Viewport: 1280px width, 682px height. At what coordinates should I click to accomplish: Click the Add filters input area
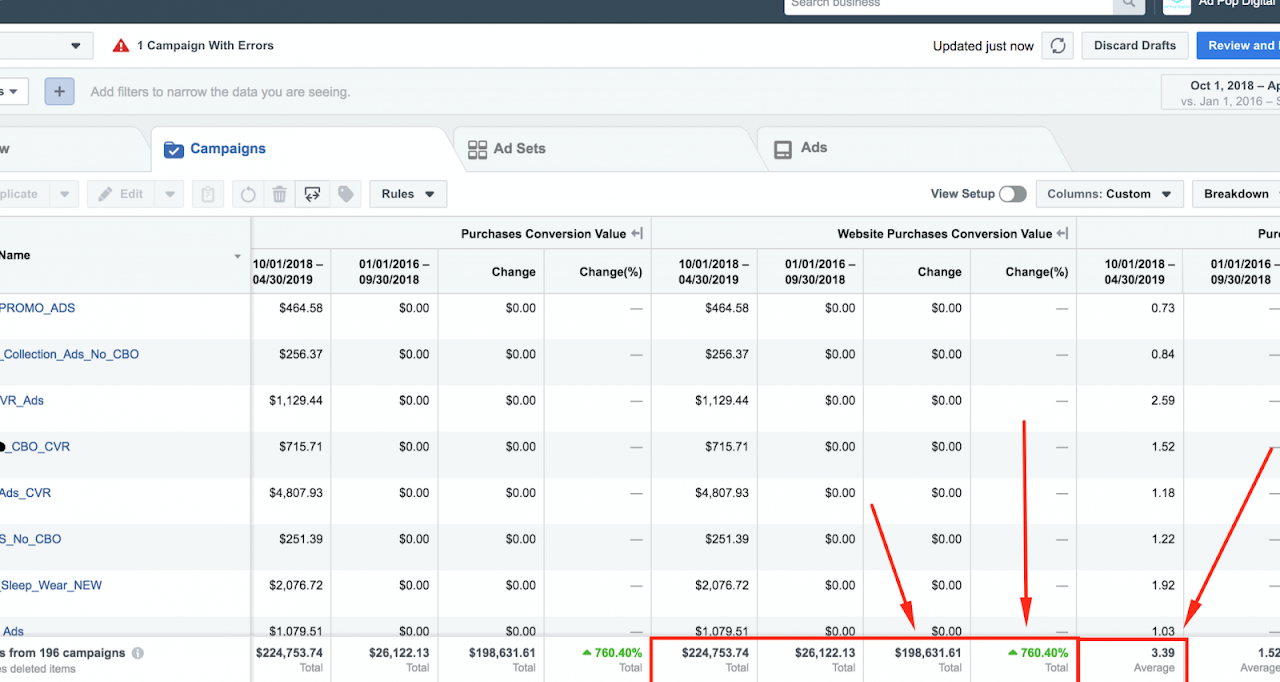click(220, 92)
